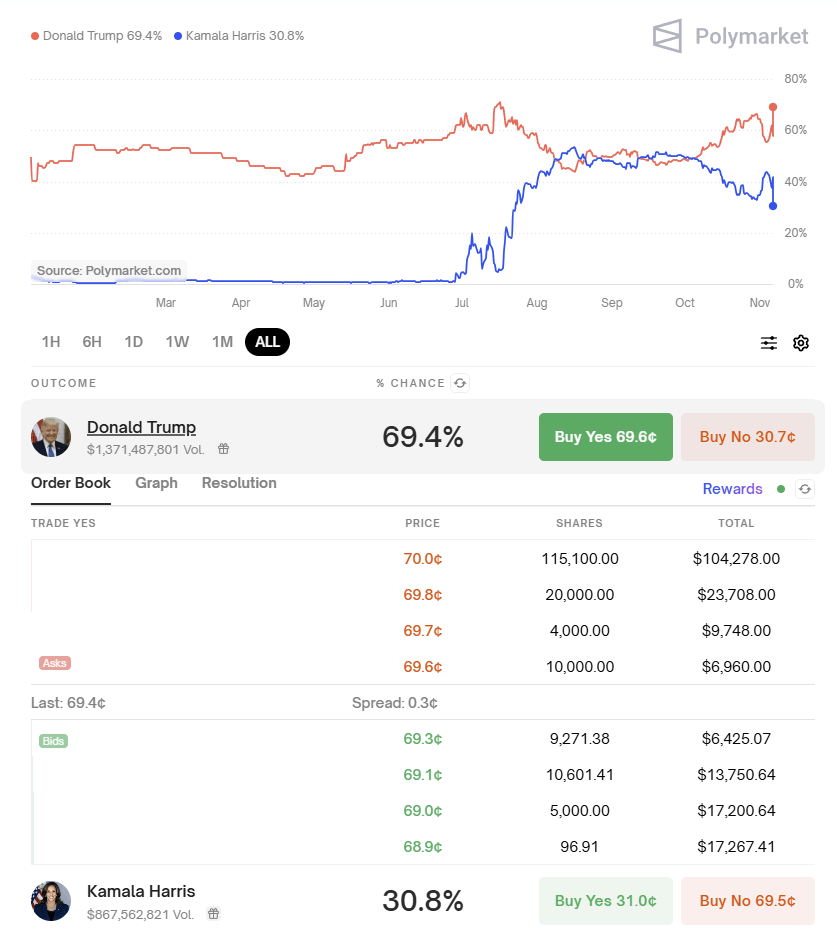This screenshot has height=944, width=837.
Task: Click the refresh icon next to Rewards
Action: (805, 489)
